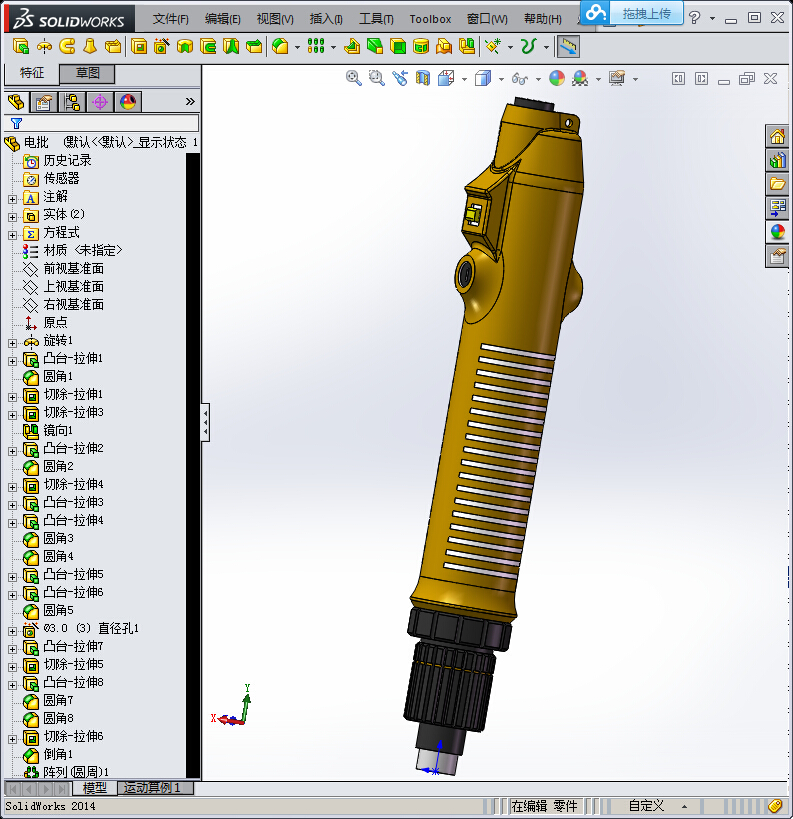
Task: Click the Previous View icon
Action: point(400,78)
